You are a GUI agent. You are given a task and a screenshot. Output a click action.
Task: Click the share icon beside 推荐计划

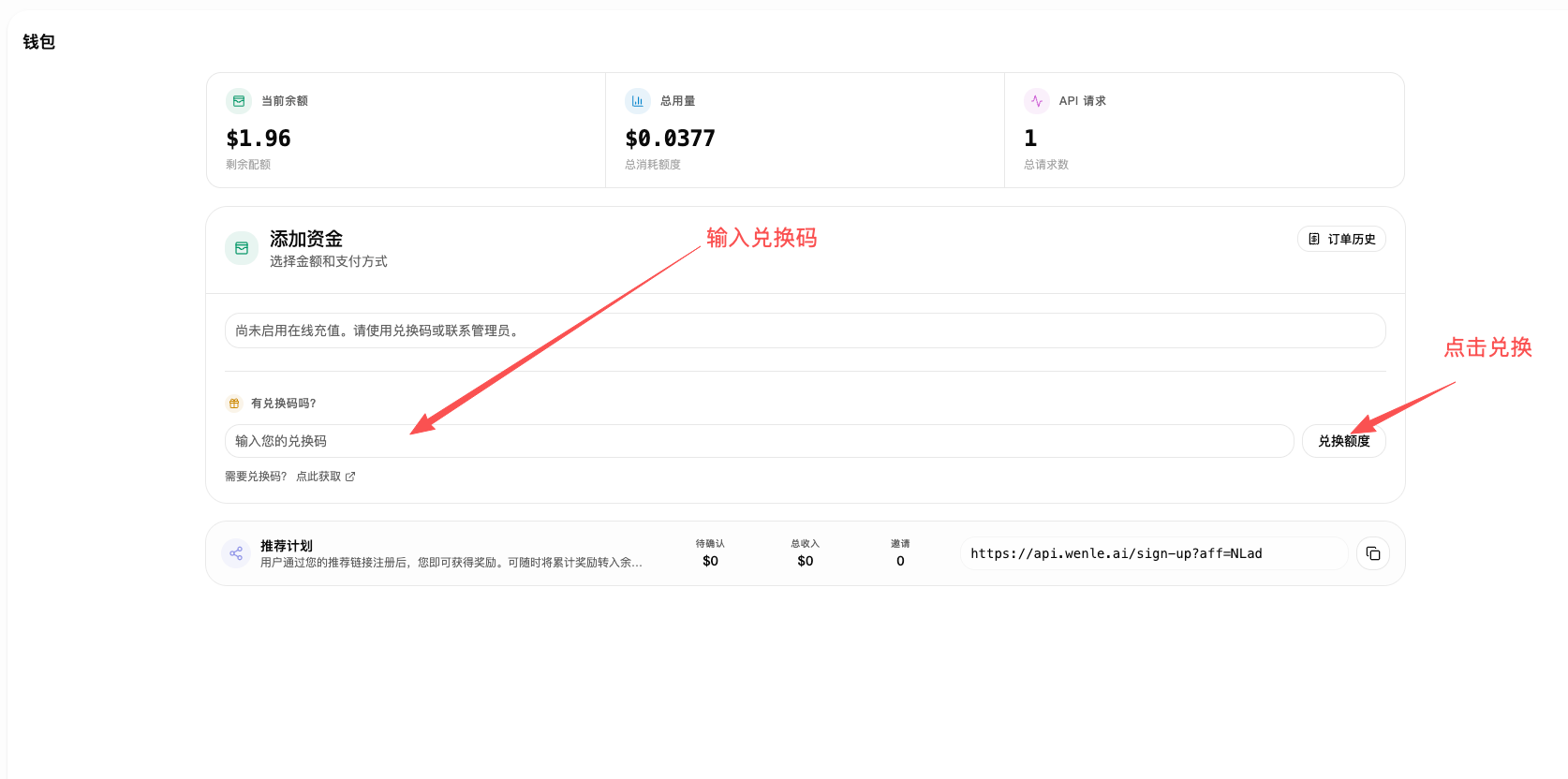click(236, 553)
